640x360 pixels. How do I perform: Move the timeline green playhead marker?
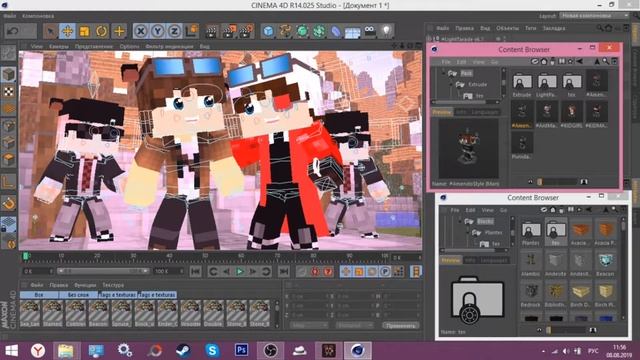click(25, 256)
